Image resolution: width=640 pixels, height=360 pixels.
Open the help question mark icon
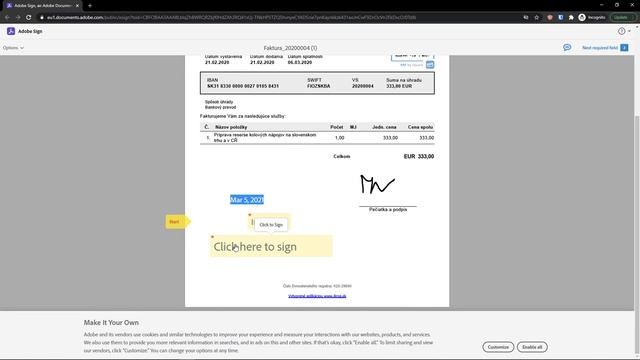(621, 31)
